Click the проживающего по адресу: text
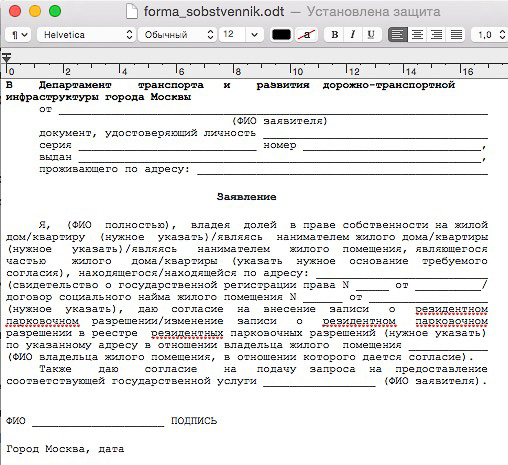Screen dimensions: 508x465 coord(114,169)
